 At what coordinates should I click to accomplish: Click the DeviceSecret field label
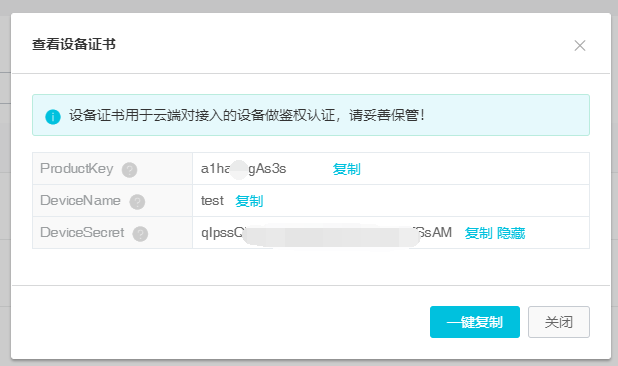click(x=82, y=232)
